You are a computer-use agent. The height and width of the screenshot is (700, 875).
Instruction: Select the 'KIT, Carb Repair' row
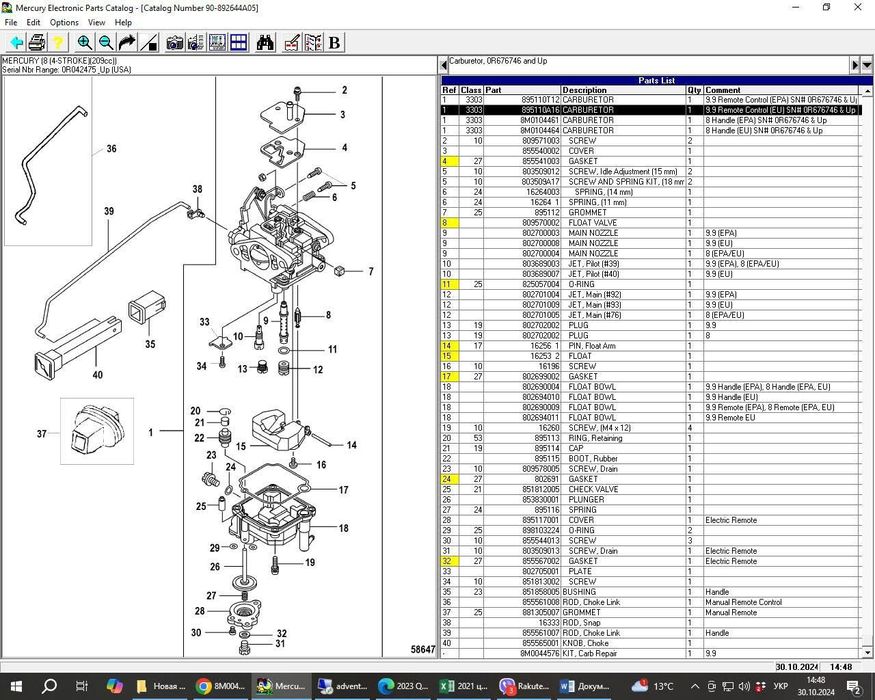pos(650,653)
